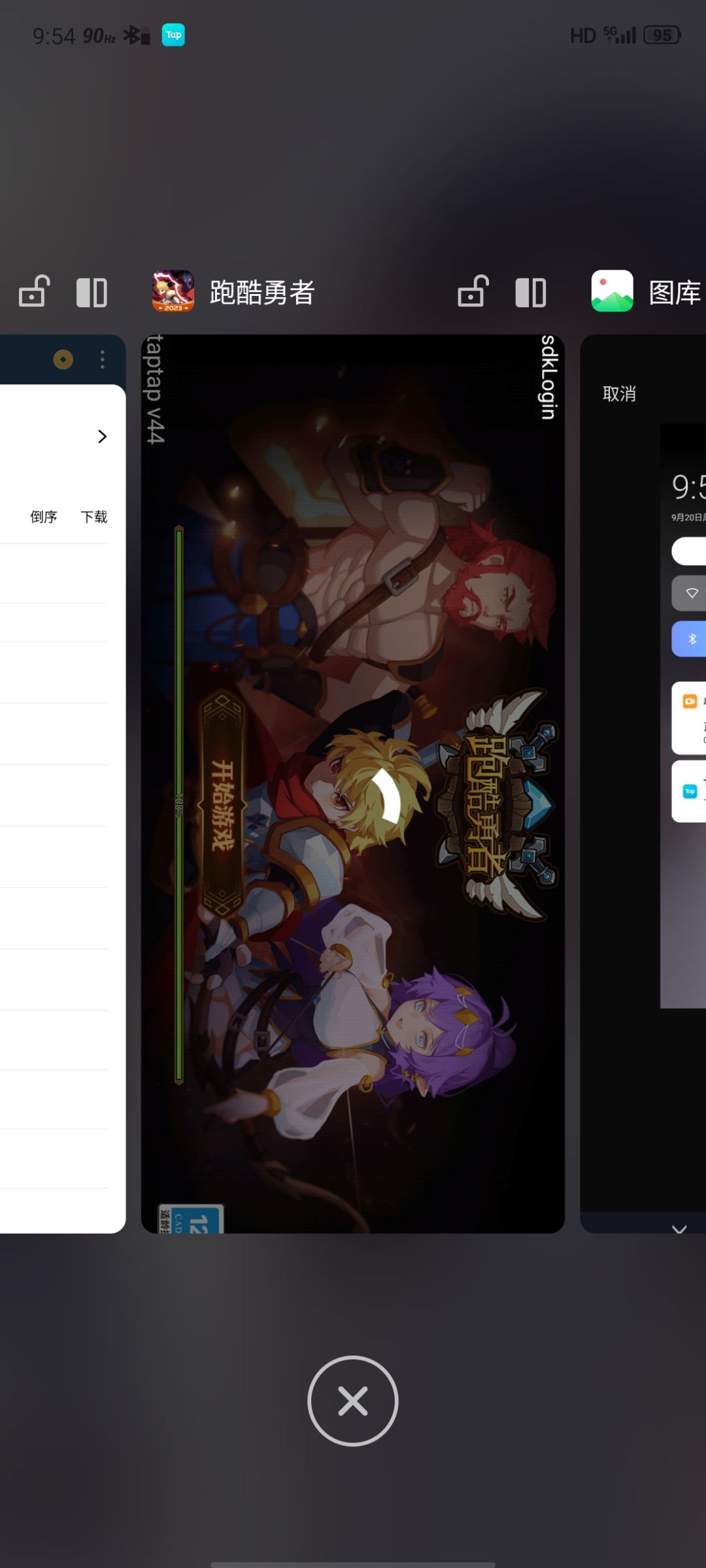
Task: Tap the battery indicator in status bar
Action: point(662,35)
